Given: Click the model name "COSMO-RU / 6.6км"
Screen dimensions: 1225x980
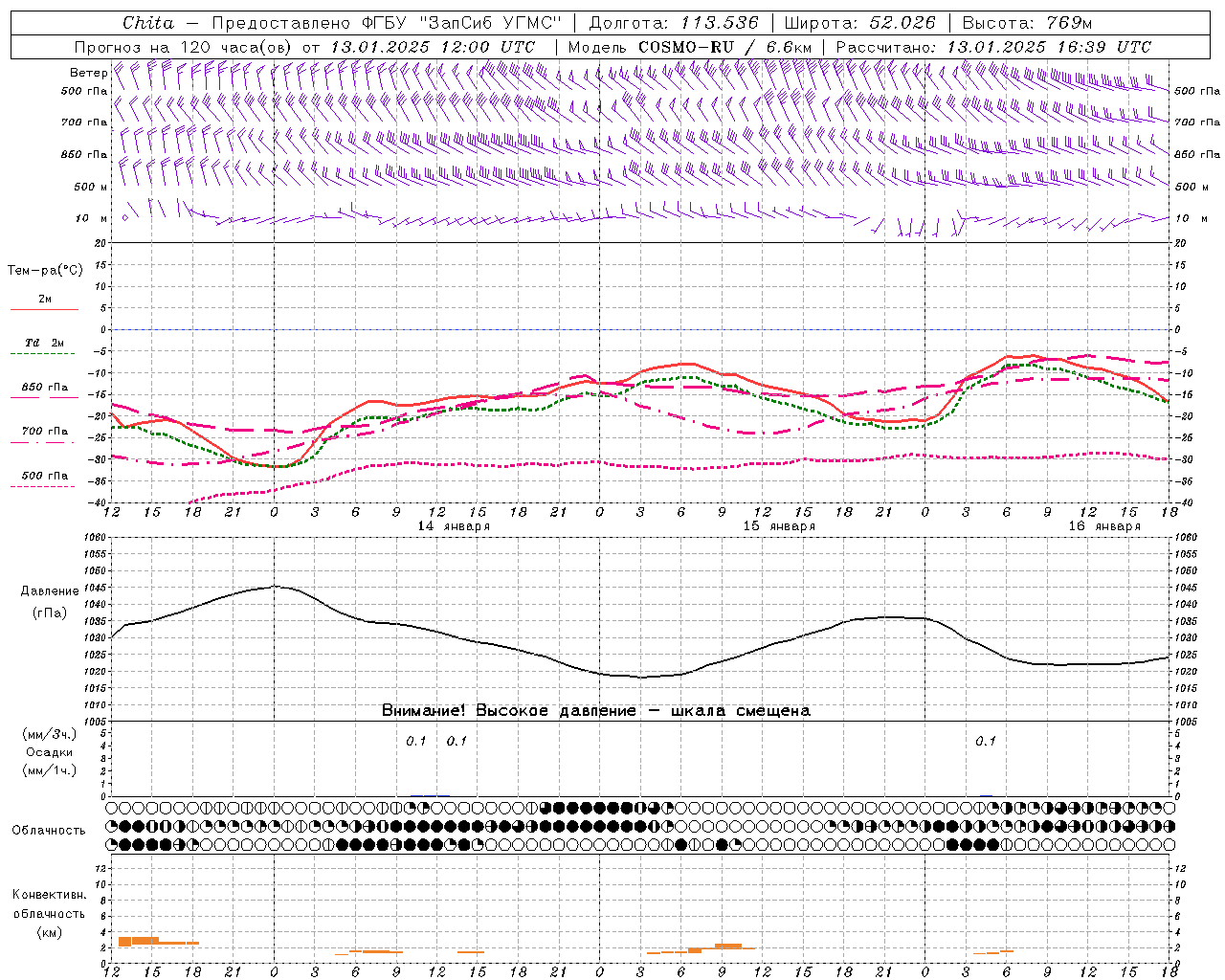Looking at the screenshot, I should [724, 47].
